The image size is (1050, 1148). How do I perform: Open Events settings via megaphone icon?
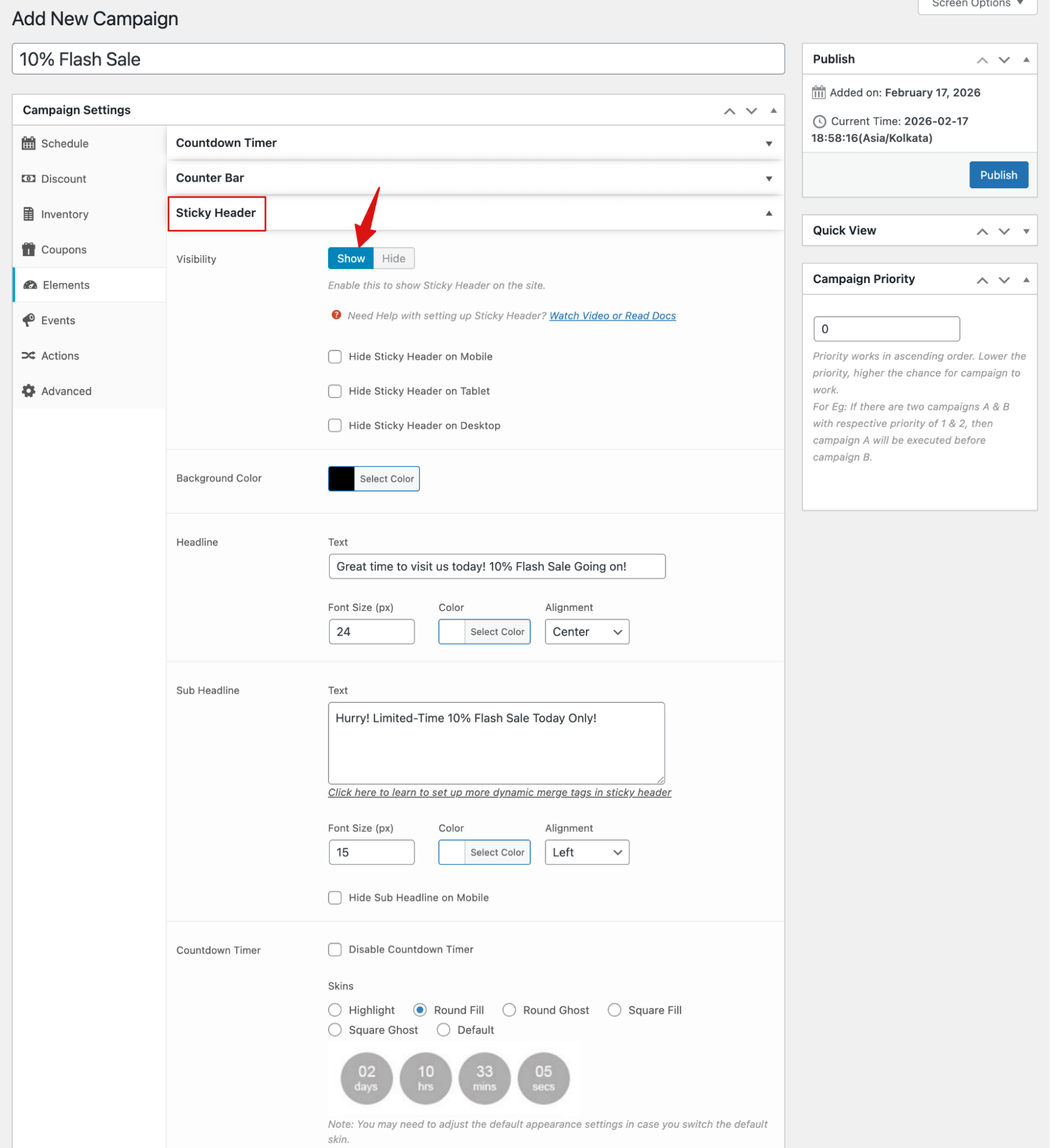coord(28,320)
